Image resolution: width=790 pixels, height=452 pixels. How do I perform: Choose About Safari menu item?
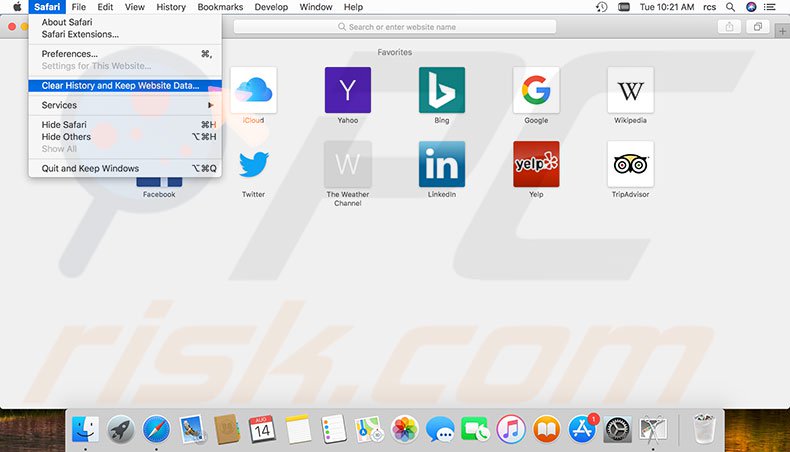click(x=125, y=22)
